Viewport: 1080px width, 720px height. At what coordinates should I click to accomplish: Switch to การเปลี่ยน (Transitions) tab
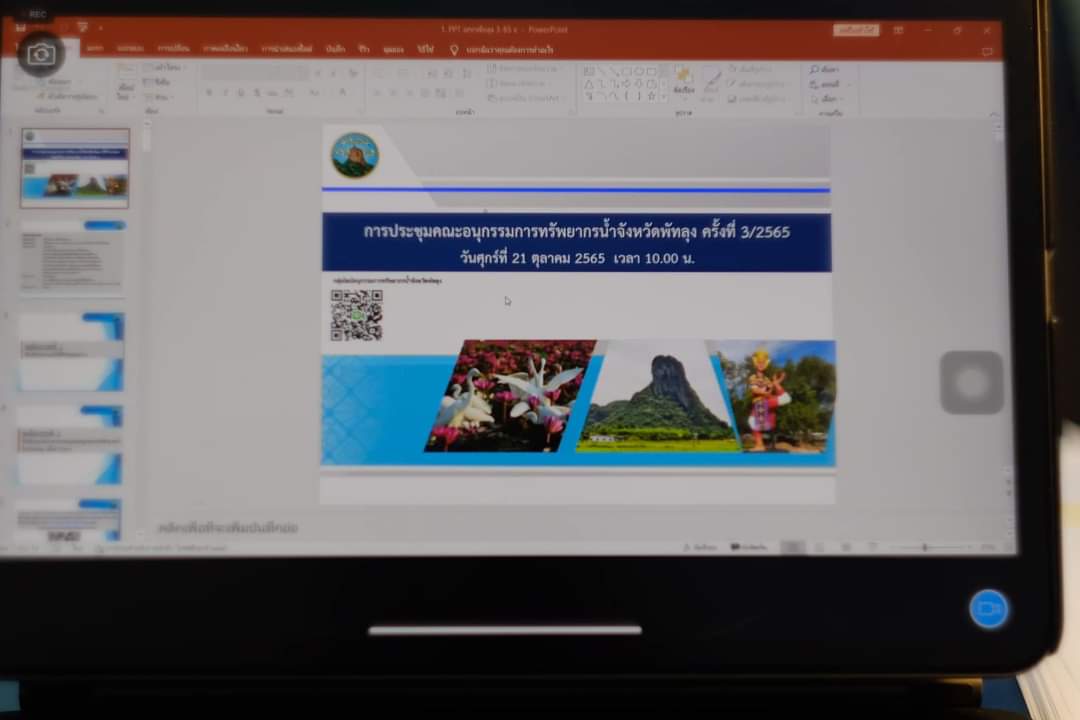173,48
